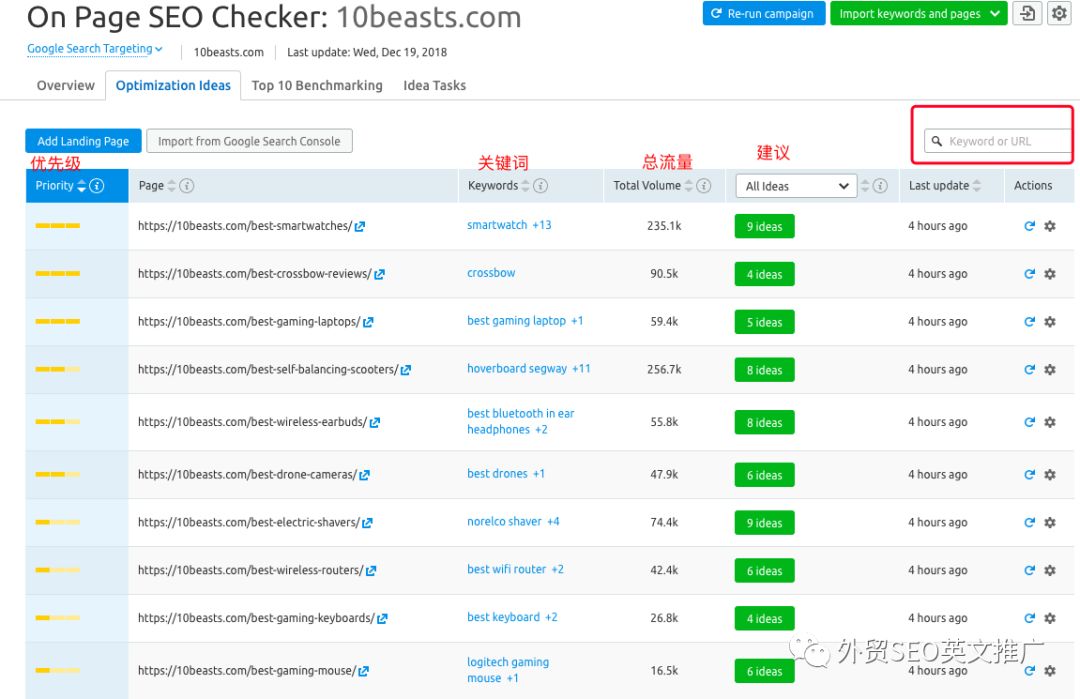Go to the Idea Tasks tab

pyautogui.click(x=435, y=85)
